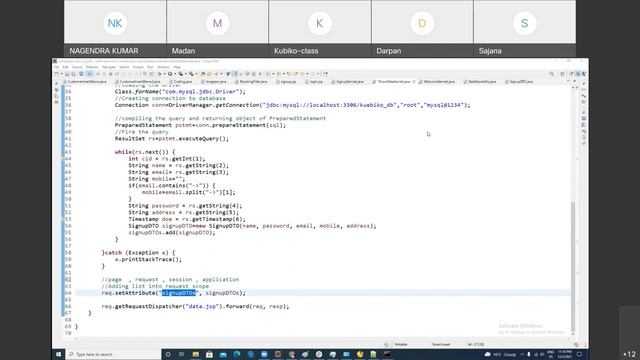
Task: Open the Window menu
Action: pyautogui.click(x=163, y=67)
